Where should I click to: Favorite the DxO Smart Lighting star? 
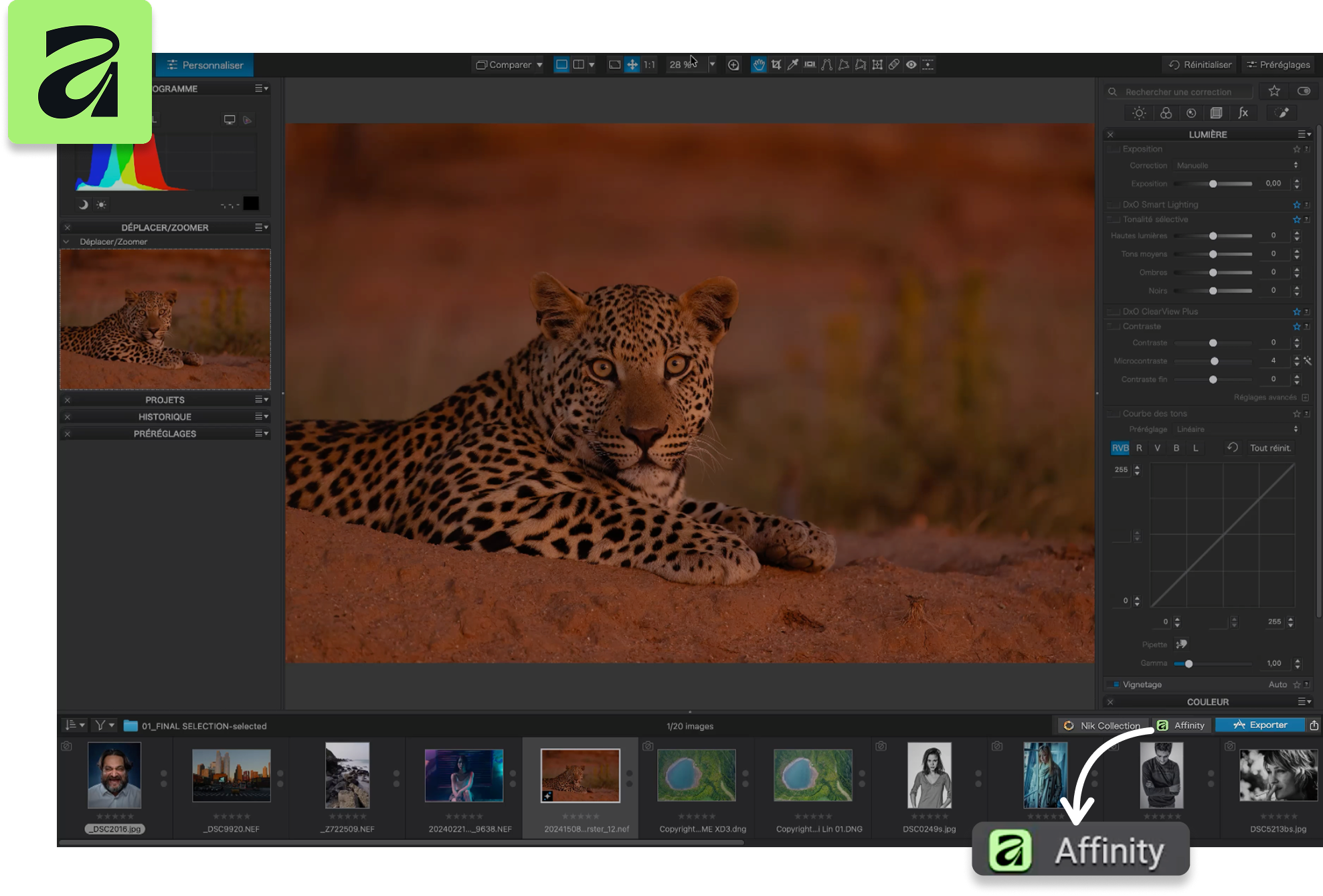tap(1297, 205)
